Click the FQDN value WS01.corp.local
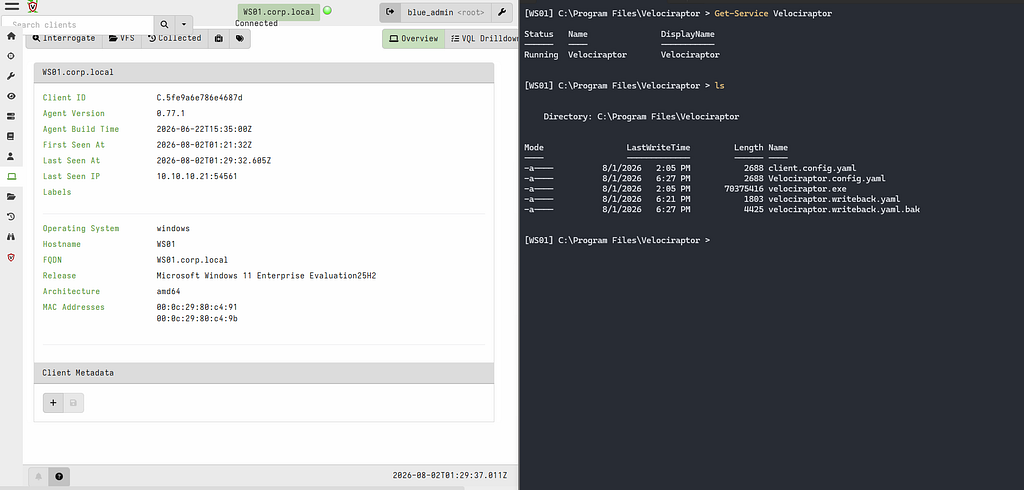 click(192, 260)
